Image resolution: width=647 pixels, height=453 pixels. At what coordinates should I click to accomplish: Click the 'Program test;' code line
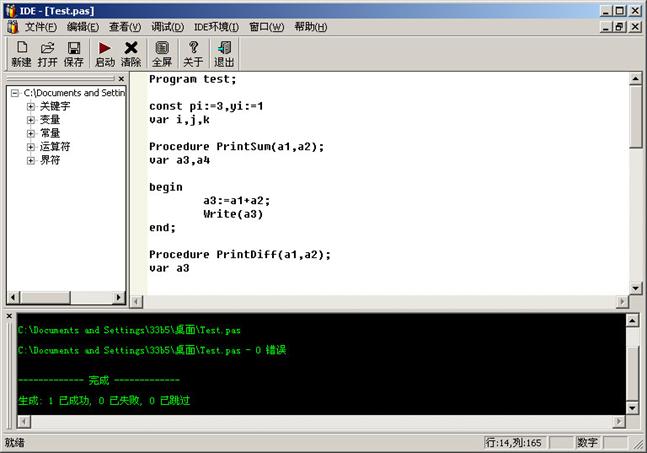pos(193,79)
